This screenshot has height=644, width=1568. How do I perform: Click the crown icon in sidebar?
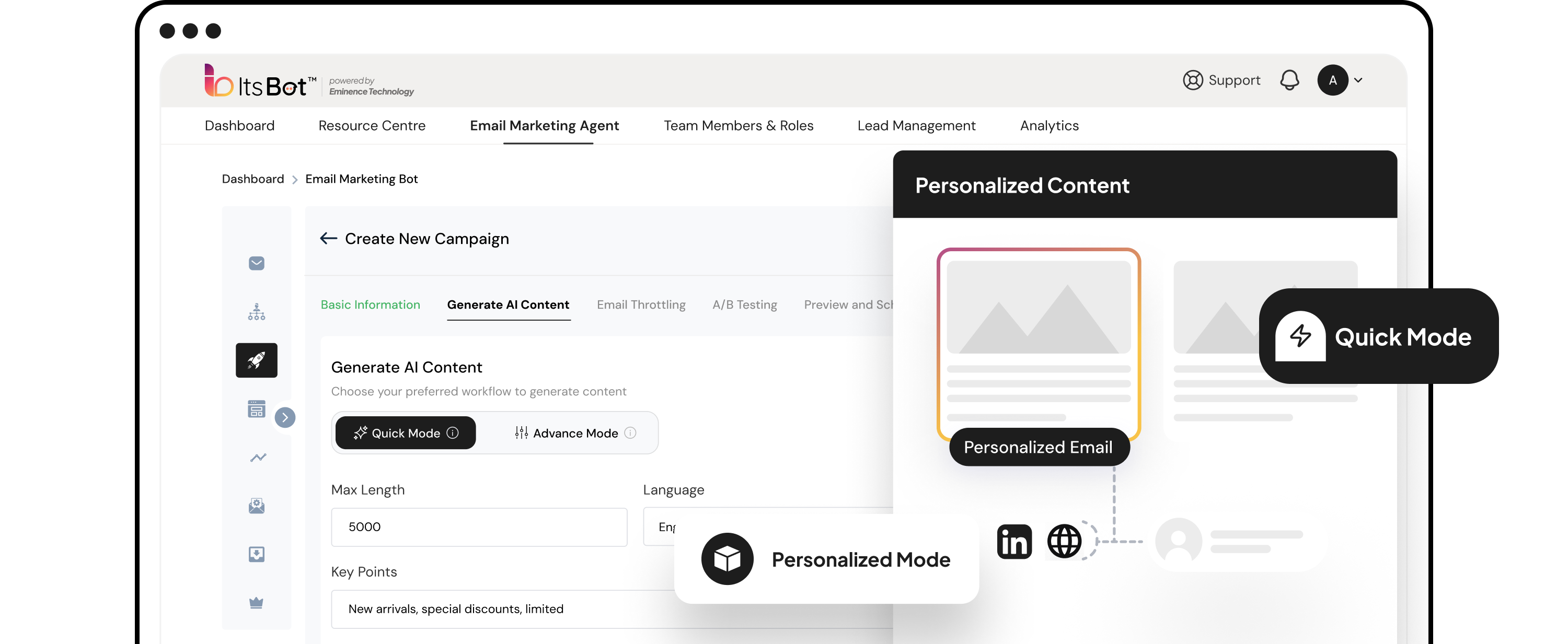(x=256, y=603)
